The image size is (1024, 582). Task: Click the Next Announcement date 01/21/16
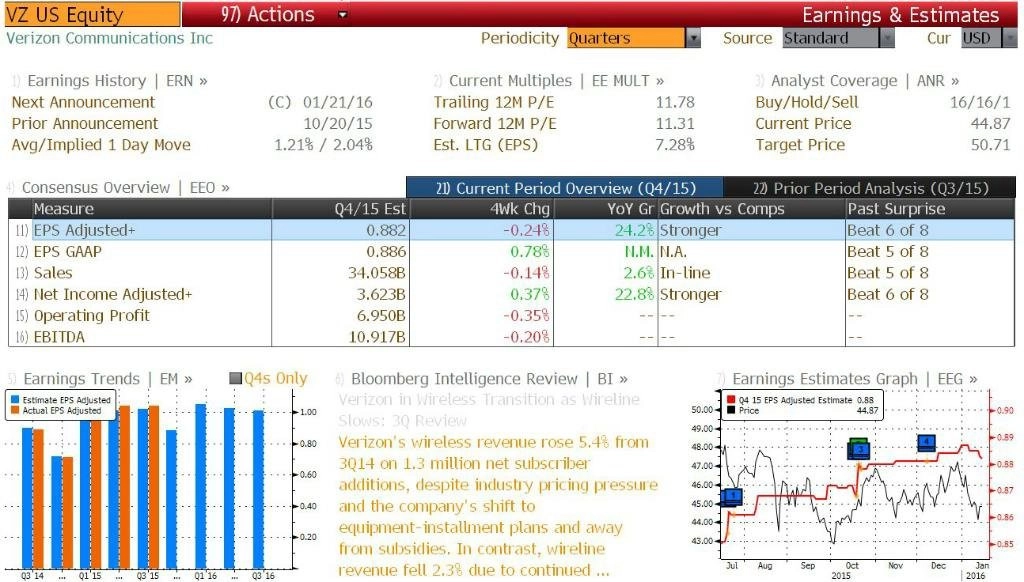tap(338, 103)
